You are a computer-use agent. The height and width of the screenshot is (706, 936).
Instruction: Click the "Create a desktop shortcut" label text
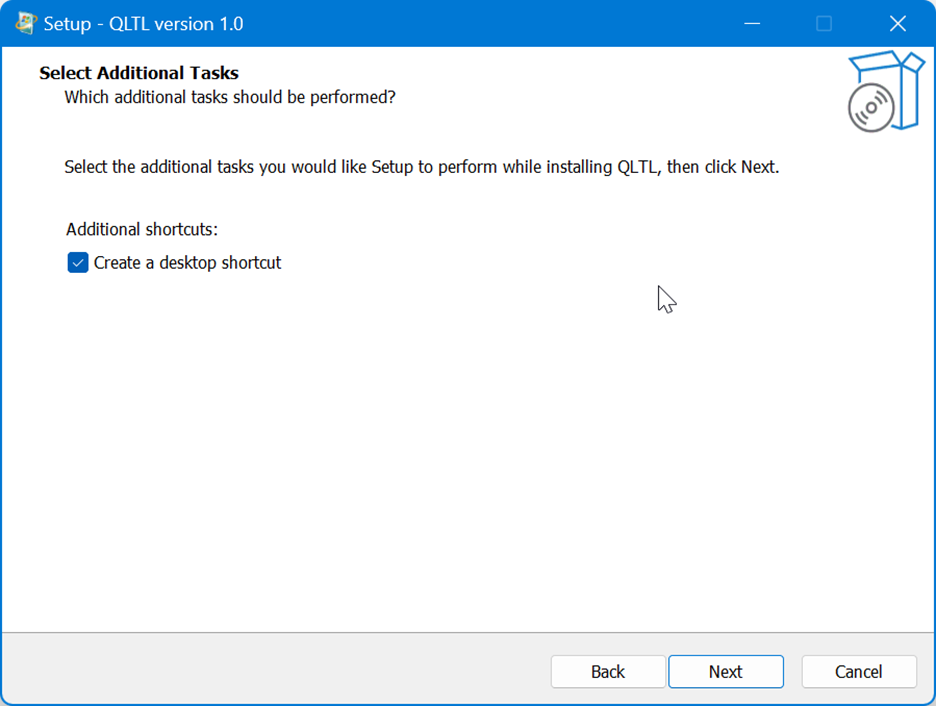coord(187,263)
